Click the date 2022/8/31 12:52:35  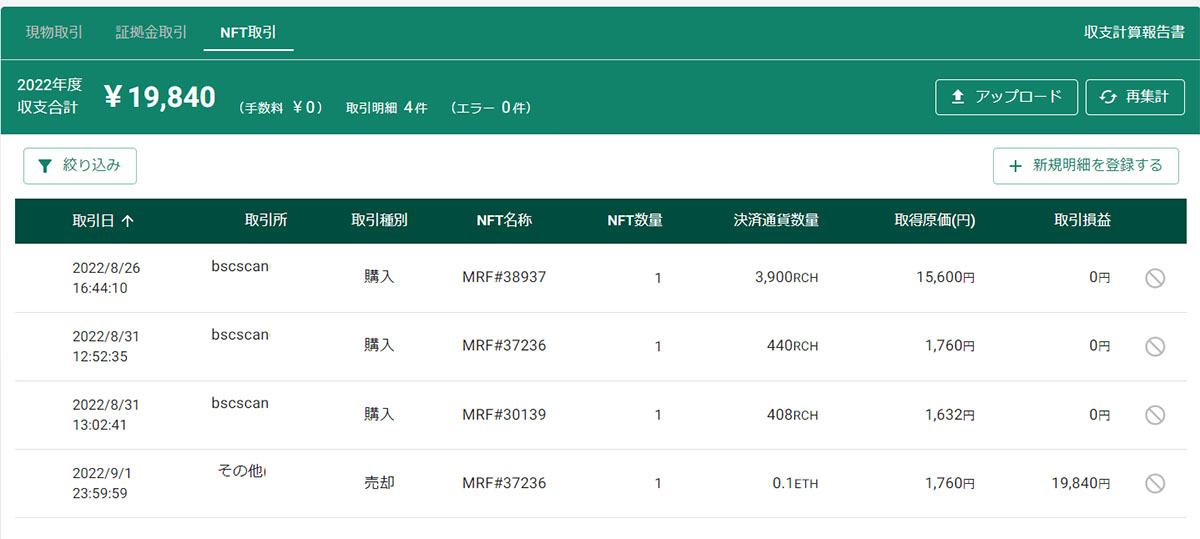pyautogui.click(x=106, y=346)
